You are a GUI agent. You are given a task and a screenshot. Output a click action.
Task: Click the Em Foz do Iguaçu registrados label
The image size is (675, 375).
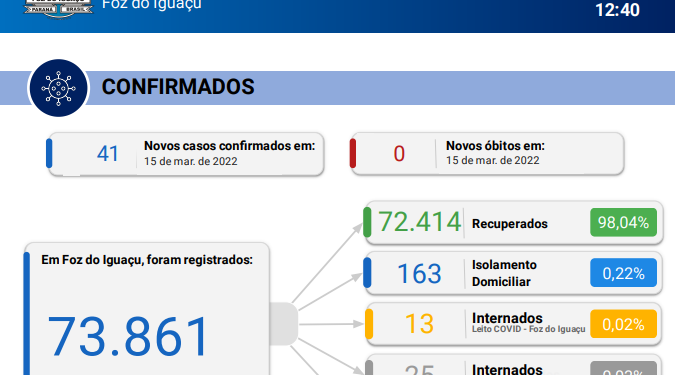(x=147, y=260)
